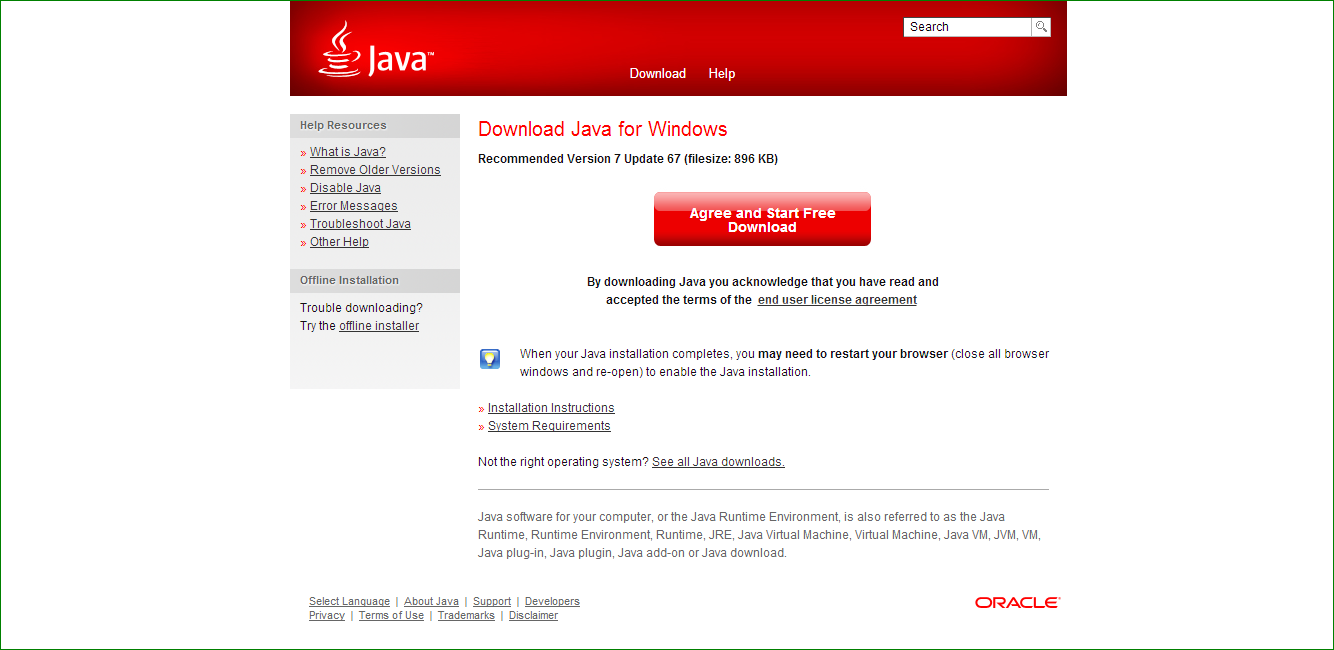This screenshot has width=1334, height=650.
Task: Open the end user license agreement link
Action: (x=837, y=300)
